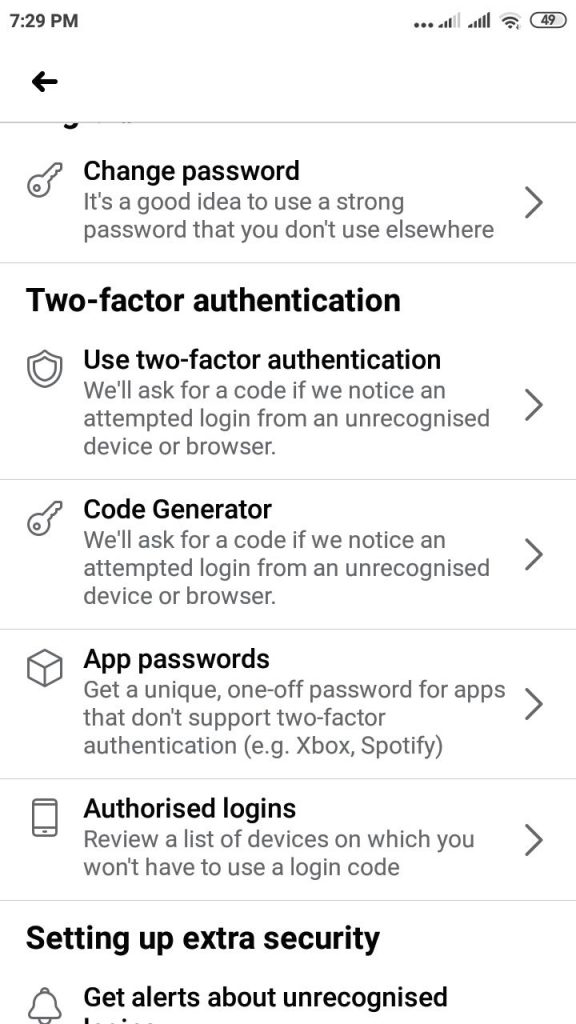Tap the back arrow icon

point(44,82)
